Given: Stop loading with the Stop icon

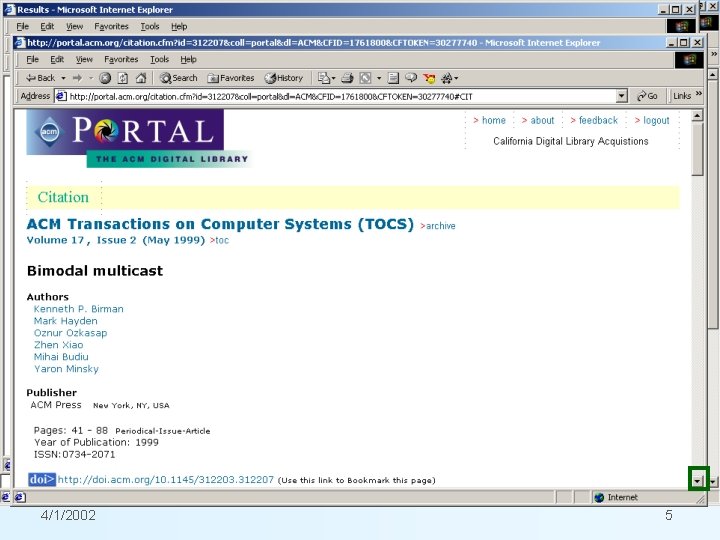Looking at the screenshot, I should (x=105, y=78).
